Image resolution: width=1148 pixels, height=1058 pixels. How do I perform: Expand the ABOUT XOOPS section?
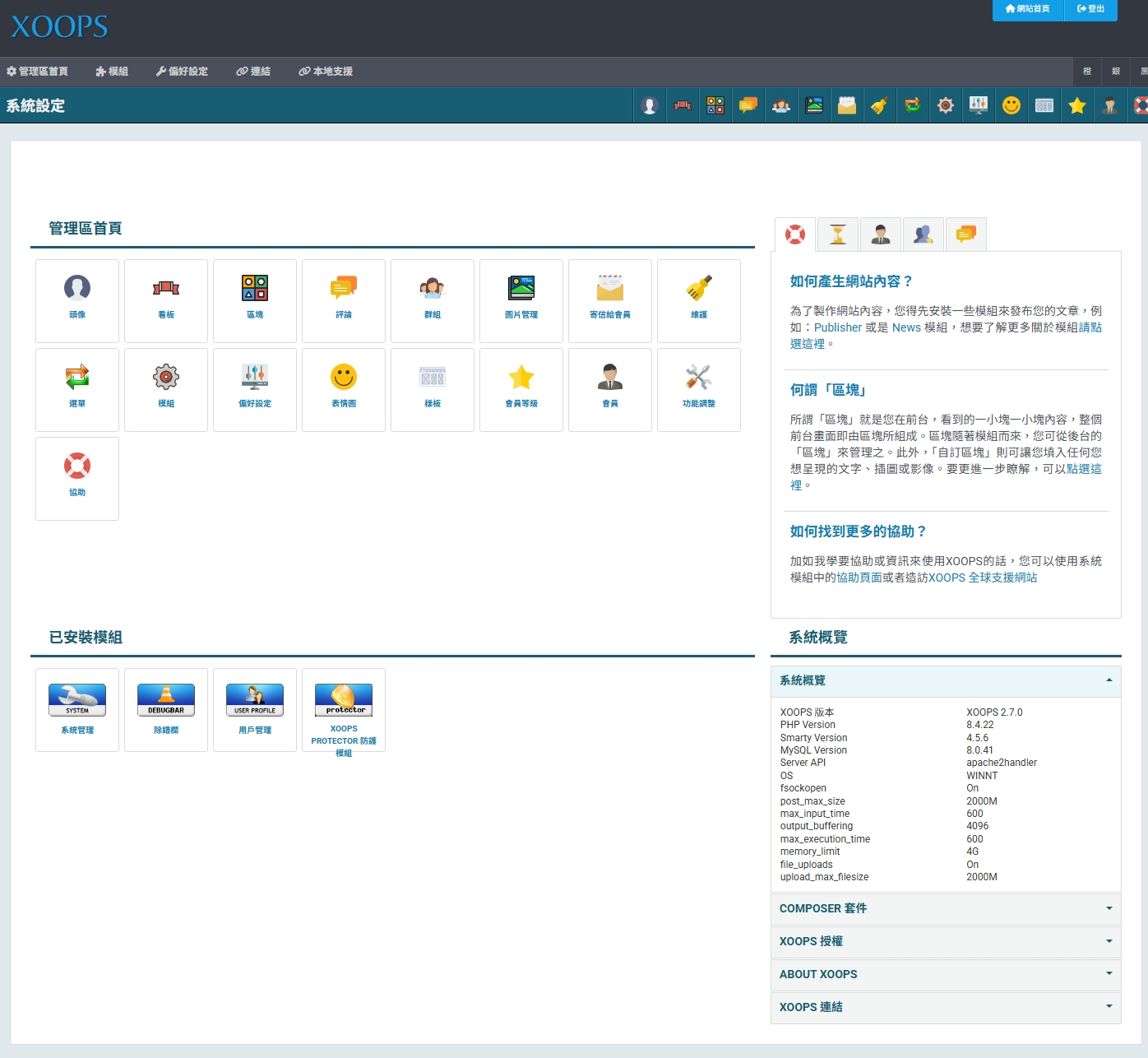pos(946,975)
